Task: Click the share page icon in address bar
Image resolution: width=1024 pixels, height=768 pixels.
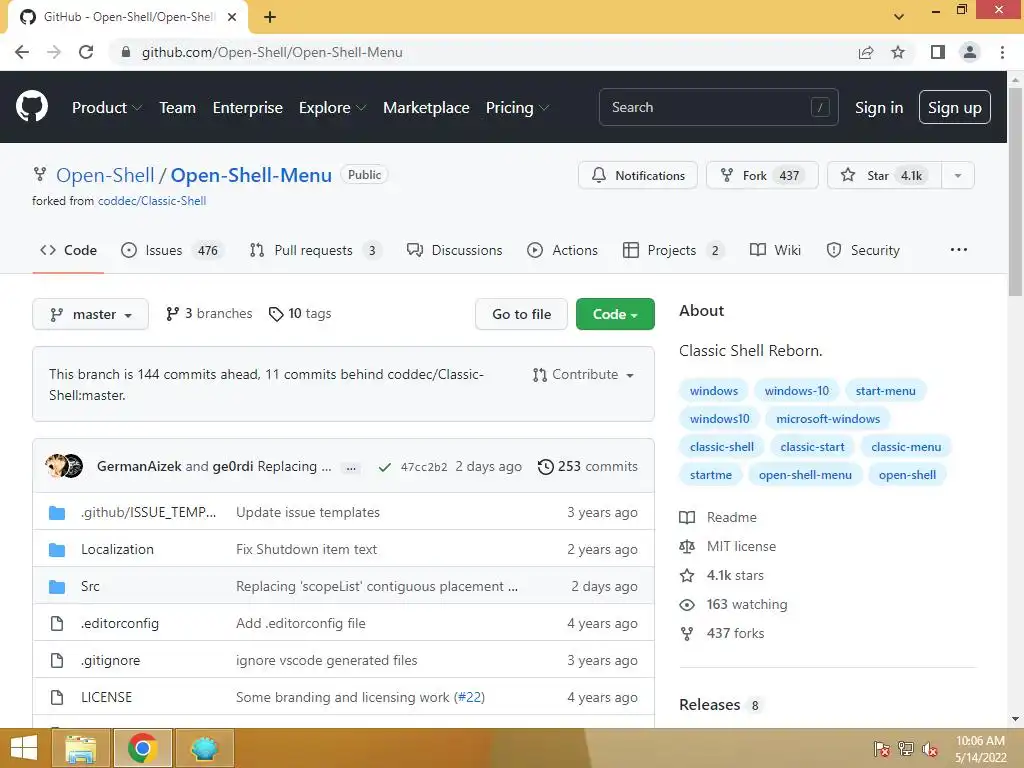Action: click(x=866, y=52)
